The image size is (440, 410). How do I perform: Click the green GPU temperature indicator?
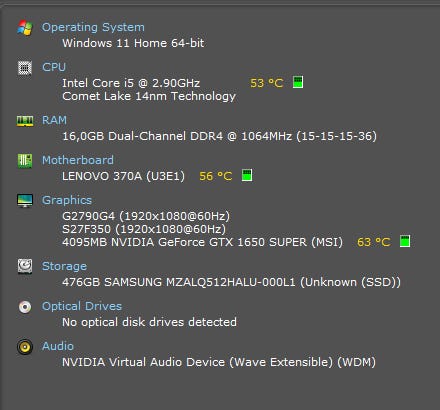pos(405,241)
